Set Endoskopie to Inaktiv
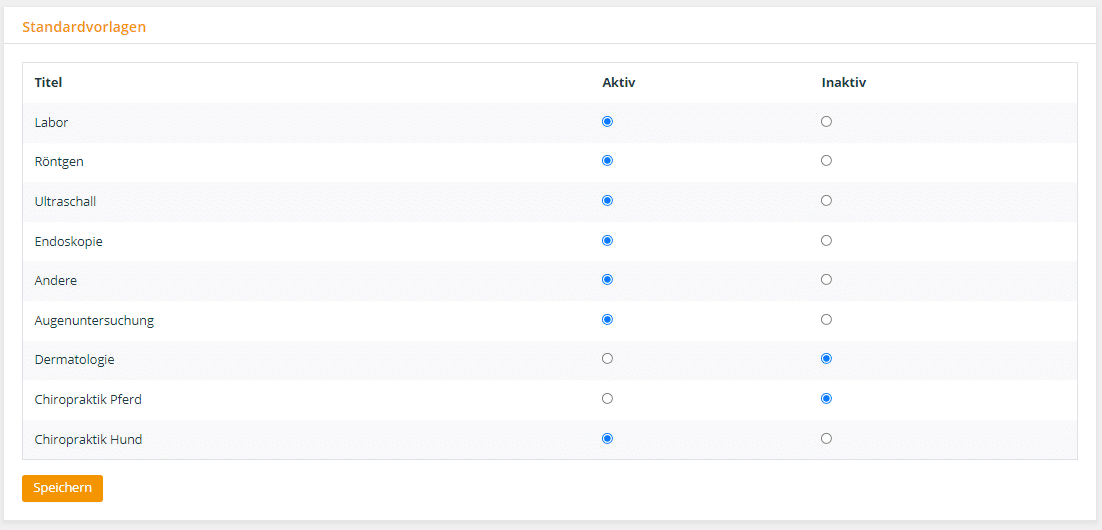The width and height of the screenshot is (1102, 530). coord(826,240)
